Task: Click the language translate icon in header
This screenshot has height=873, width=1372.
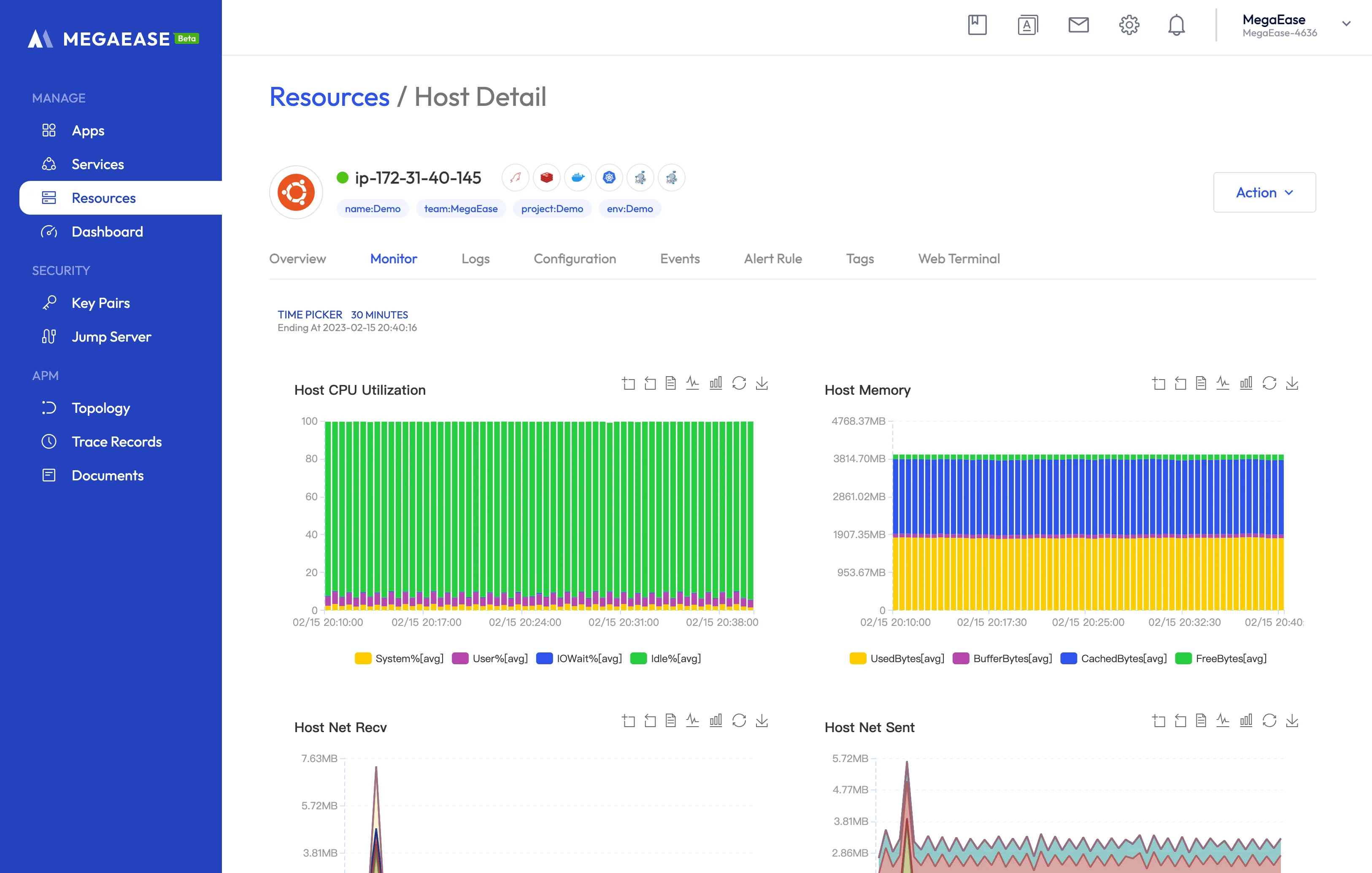Action: pyautogui.click(x=1027, y=25)
